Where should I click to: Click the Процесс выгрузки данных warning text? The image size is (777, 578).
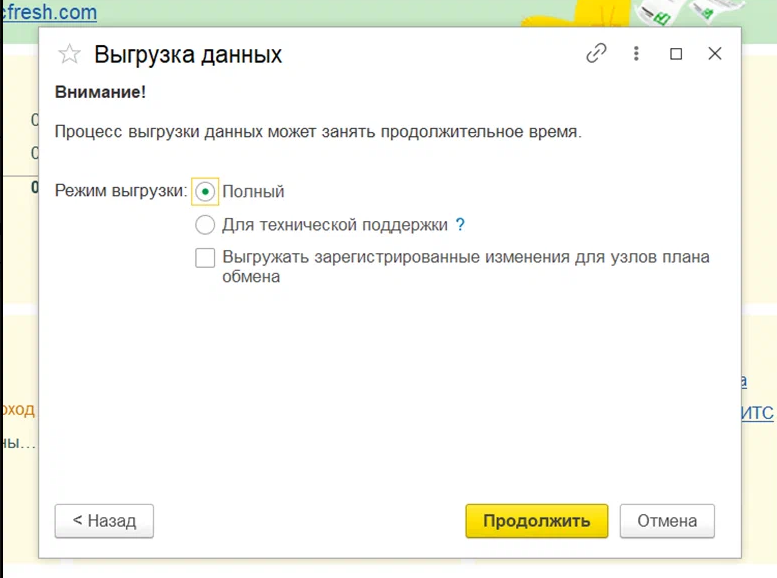tap(318, 132)
